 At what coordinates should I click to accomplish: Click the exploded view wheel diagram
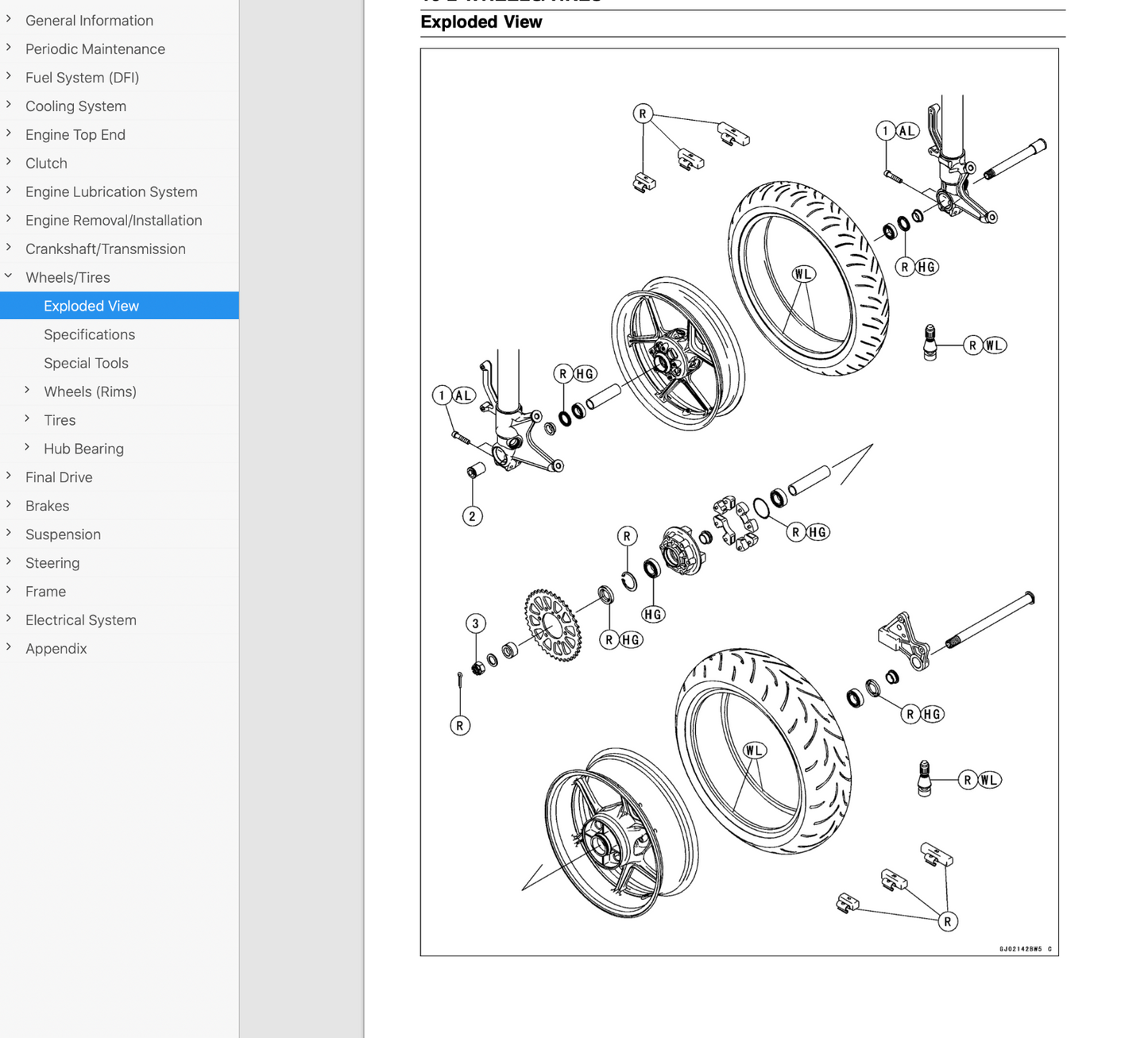tap(739, 502)
